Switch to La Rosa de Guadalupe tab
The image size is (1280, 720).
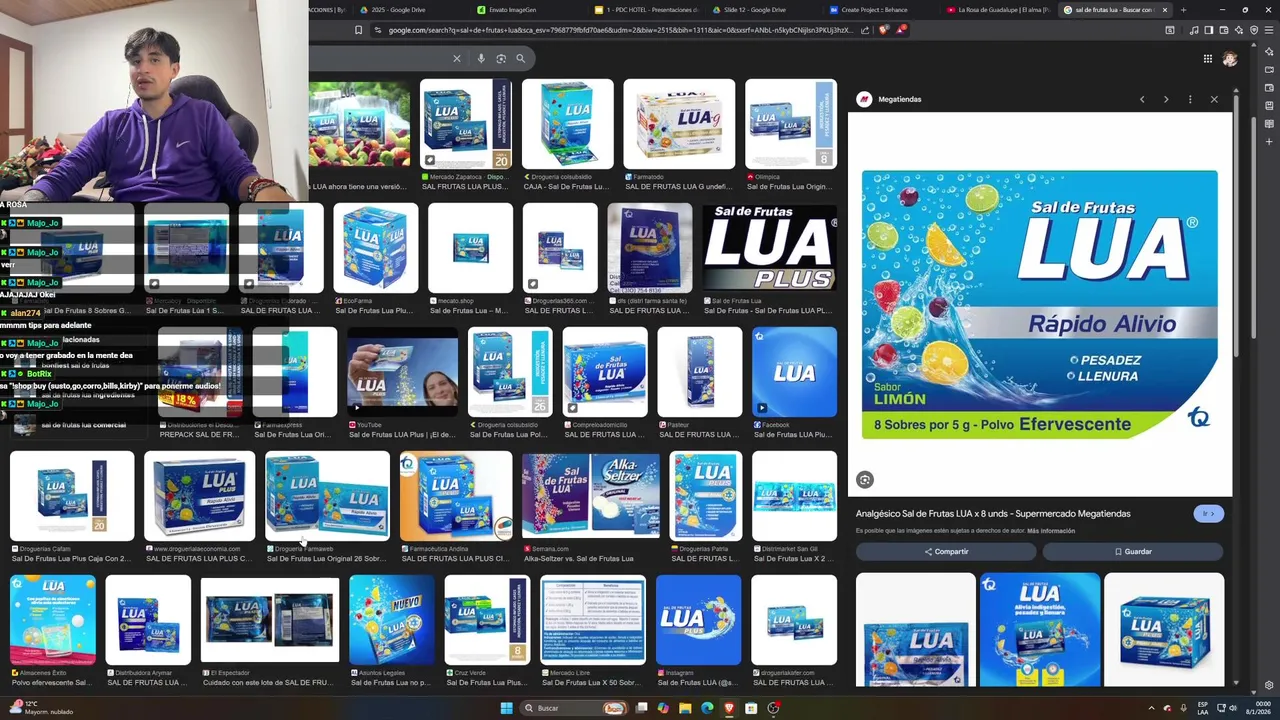pyautogui.click(x=998, y=10)
